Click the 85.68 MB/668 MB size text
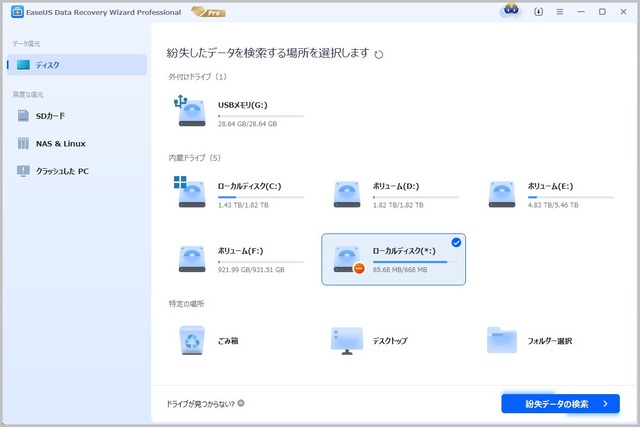 tap(400, 270)
